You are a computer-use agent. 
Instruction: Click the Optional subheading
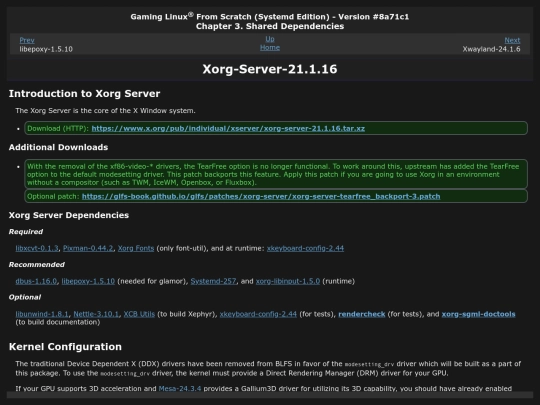coord(25,298)
